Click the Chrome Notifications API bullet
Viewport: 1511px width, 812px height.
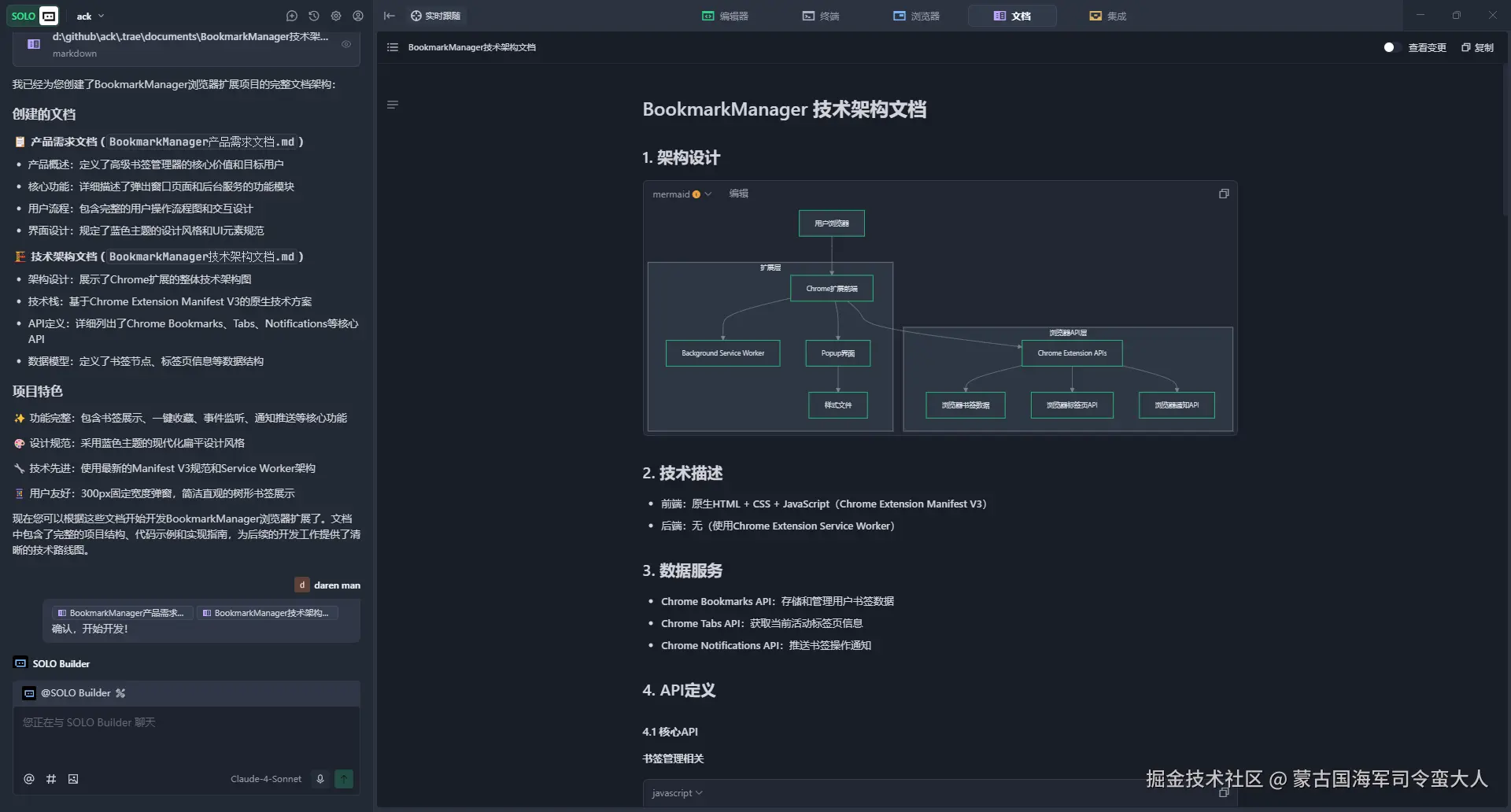[x=766, y=645]
